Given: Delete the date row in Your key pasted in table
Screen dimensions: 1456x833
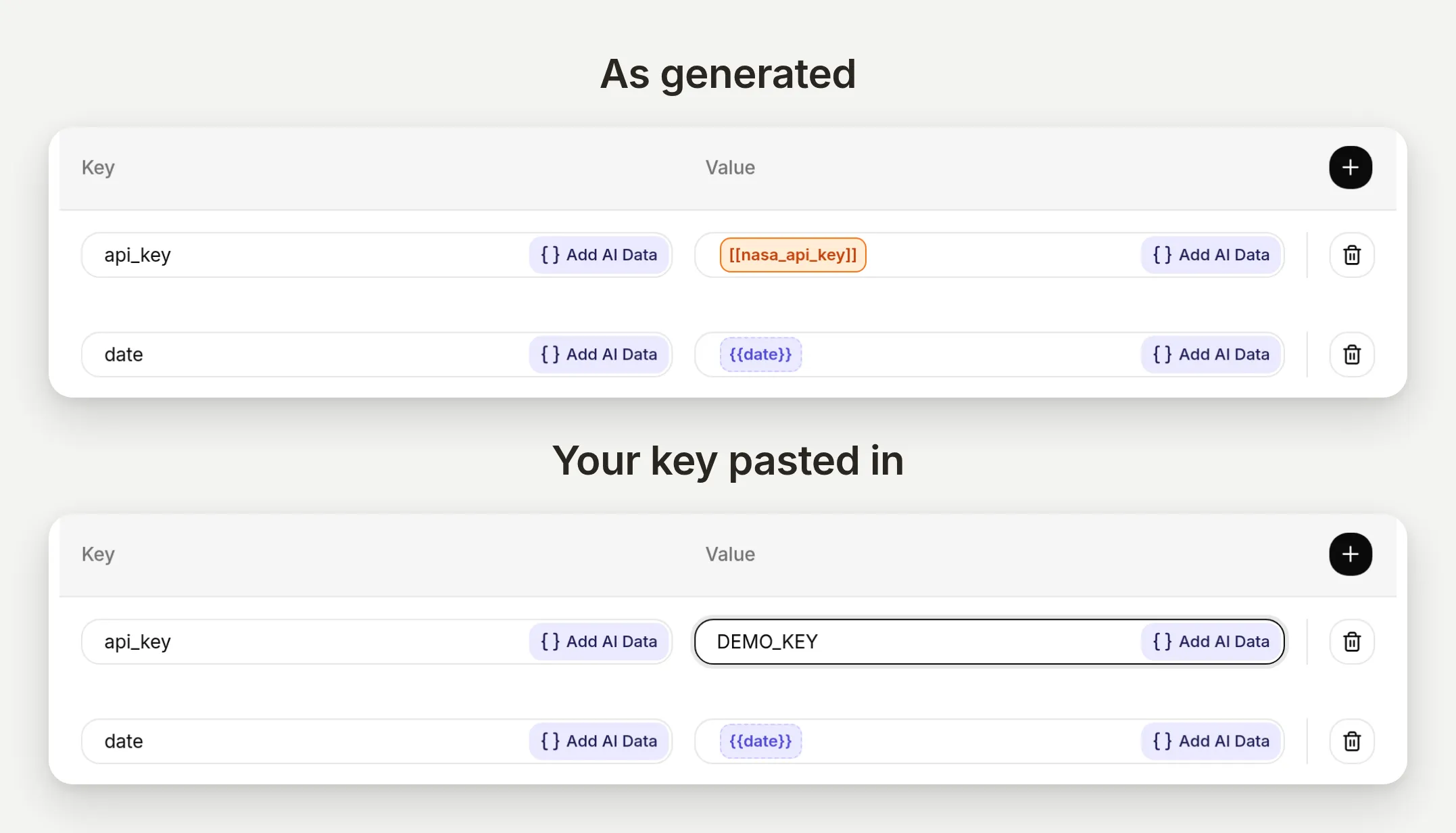Looking at the screenshot, I should tap(1352, 741).
